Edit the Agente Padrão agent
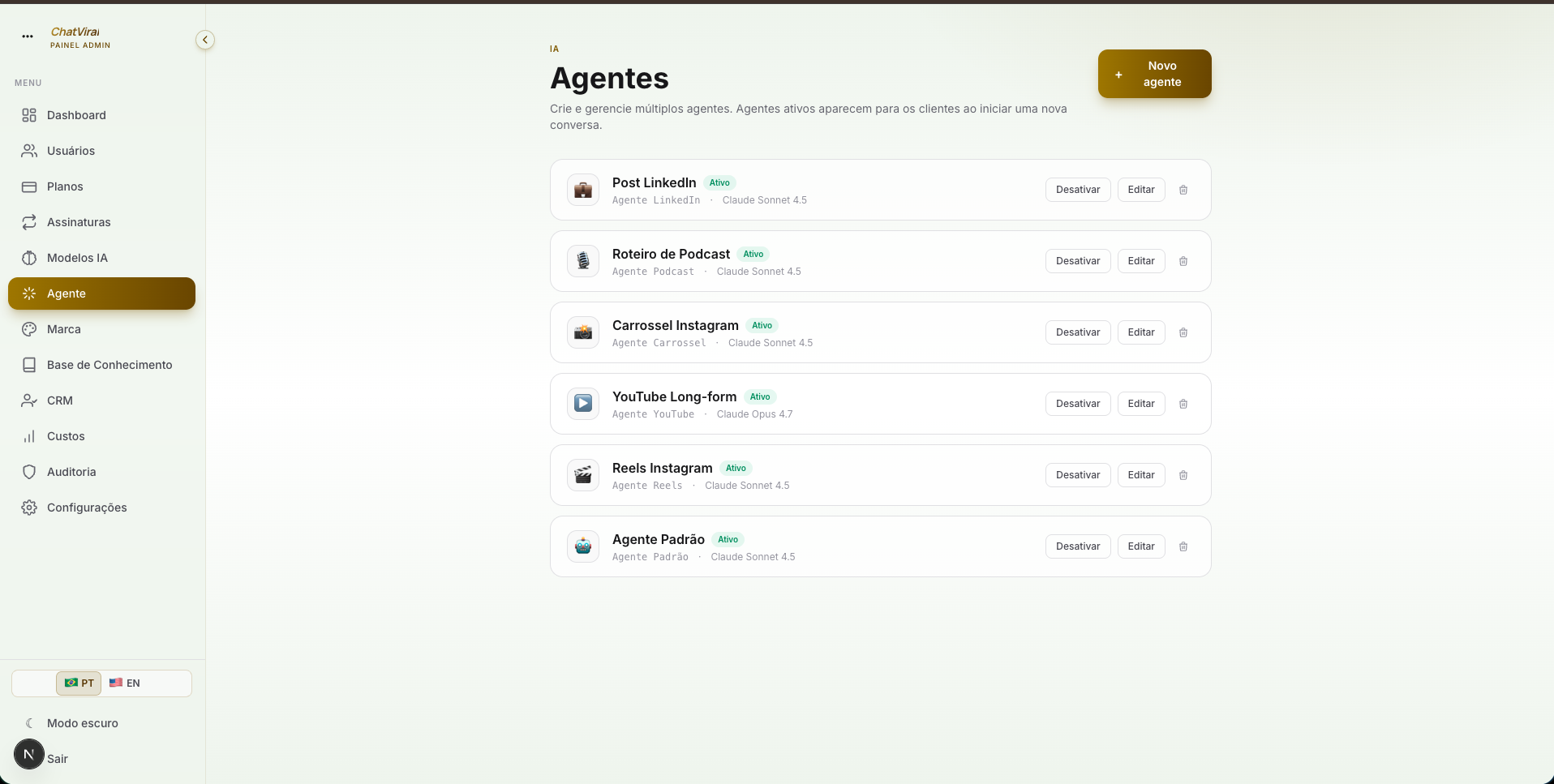 pyautogui.click(x=1141, y=546)
